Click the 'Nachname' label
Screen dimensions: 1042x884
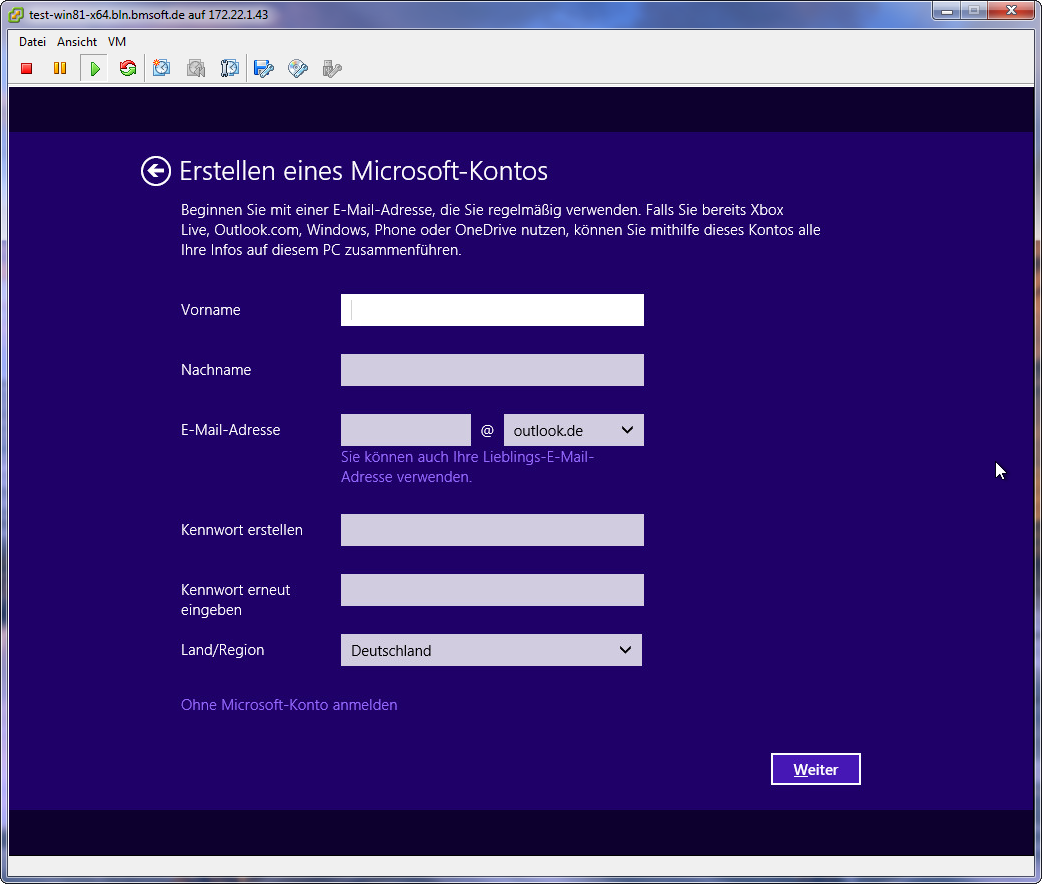click(x=216, y=370)
